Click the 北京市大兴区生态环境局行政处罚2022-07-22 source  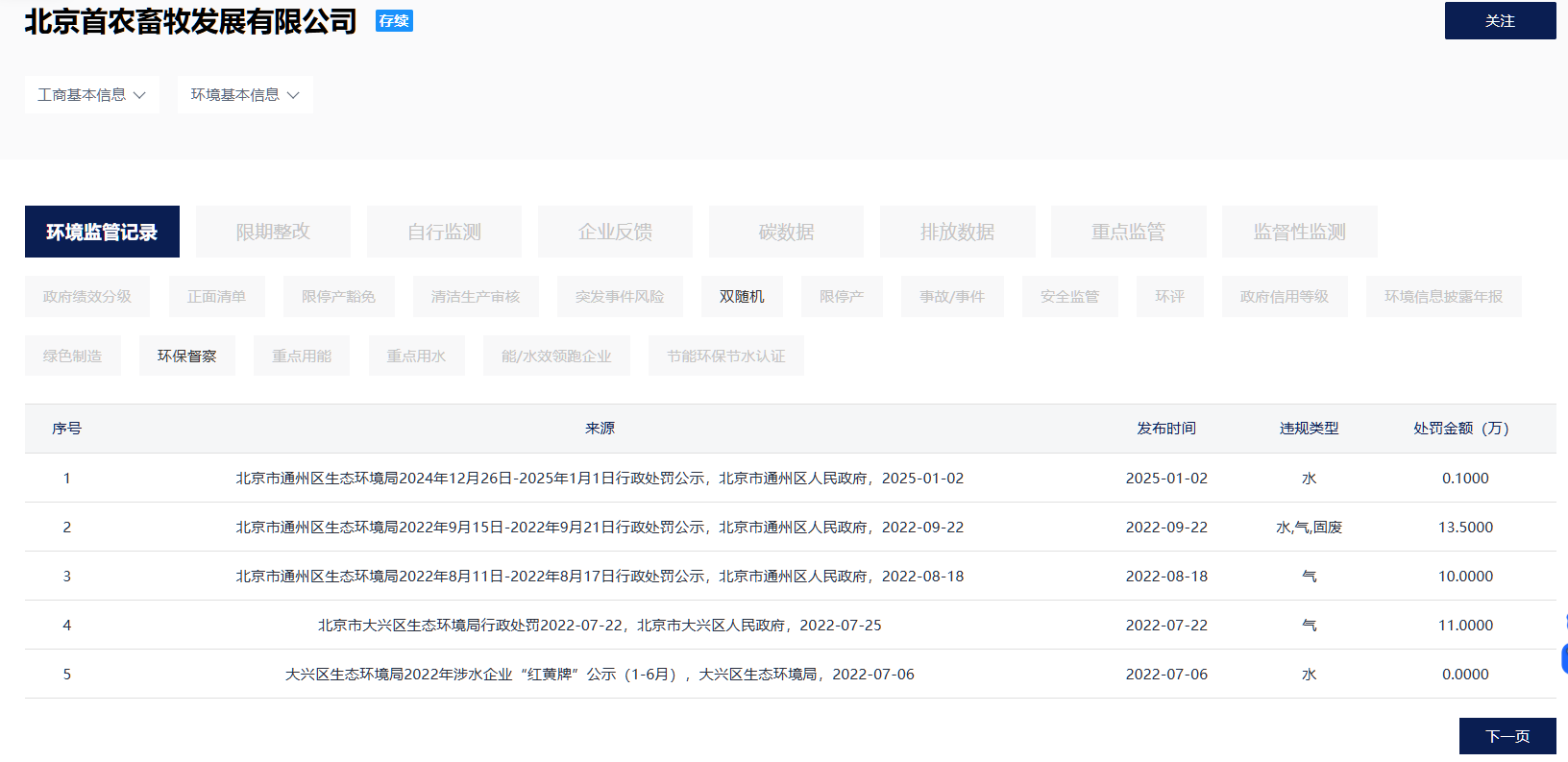pyautogui.click(x=600, y=626)
